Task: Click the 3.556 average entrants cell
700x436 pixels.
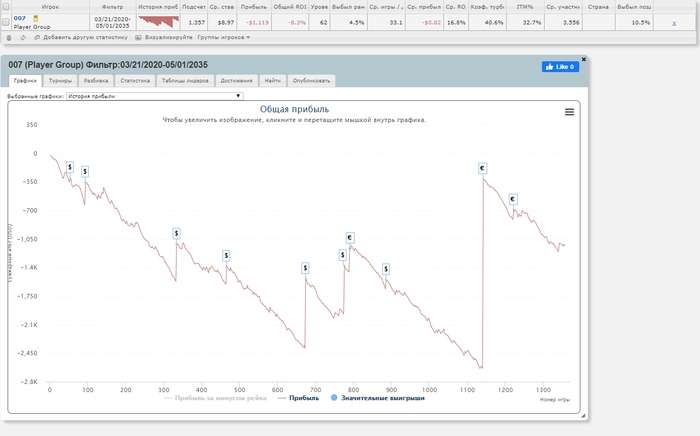Action: pyautogui.click(x=563, y=22)
